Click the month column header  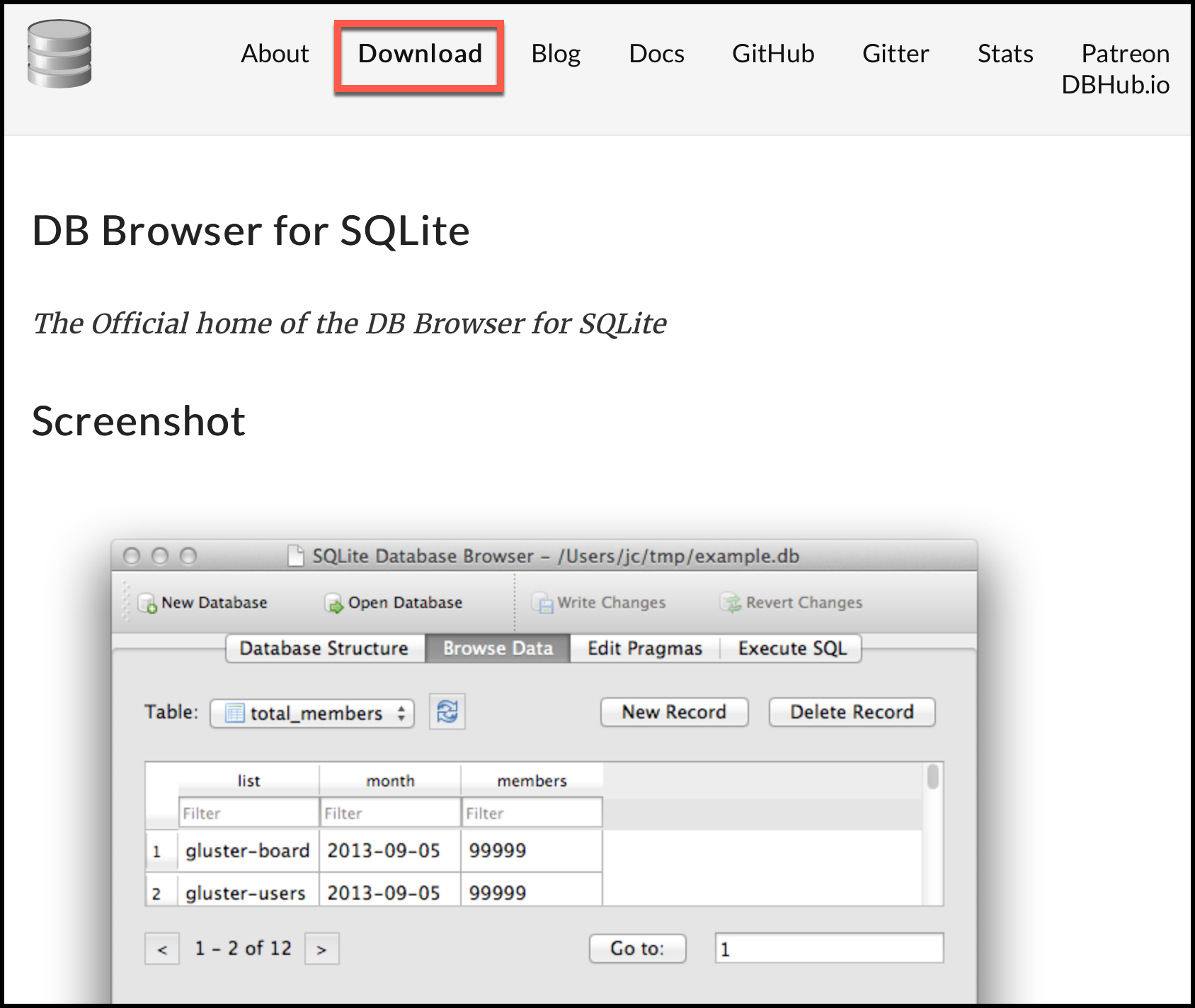390,781
